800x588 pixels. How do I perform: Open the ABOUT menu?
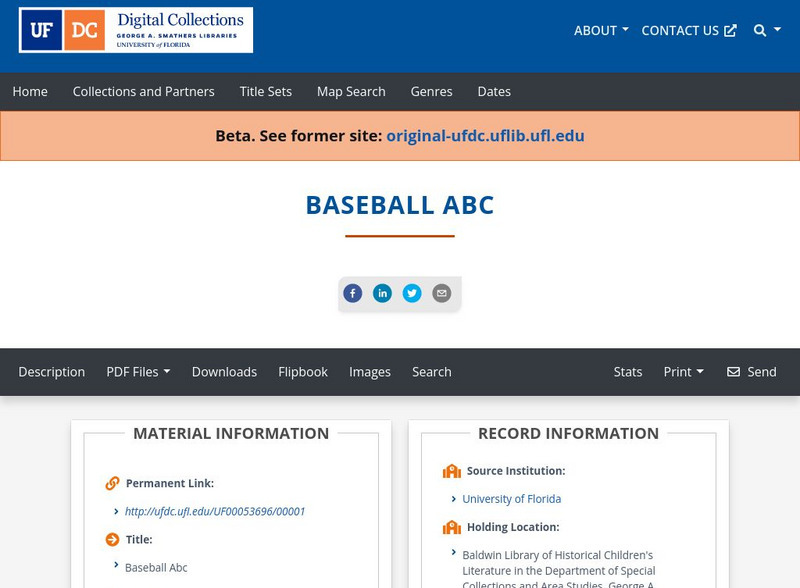pyautogui.click(x=600, y=30)
